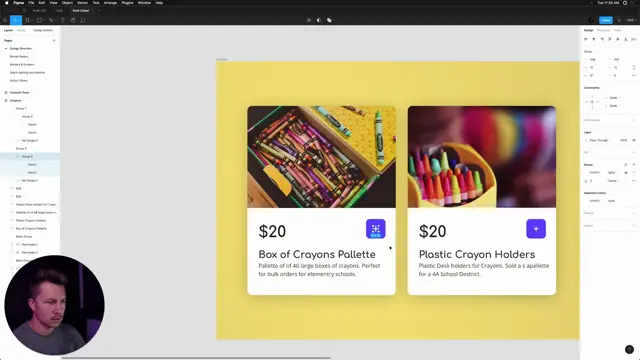Click the Stroke color swatch
Viewport: 640px width, 360px height.
click(587, 173)
